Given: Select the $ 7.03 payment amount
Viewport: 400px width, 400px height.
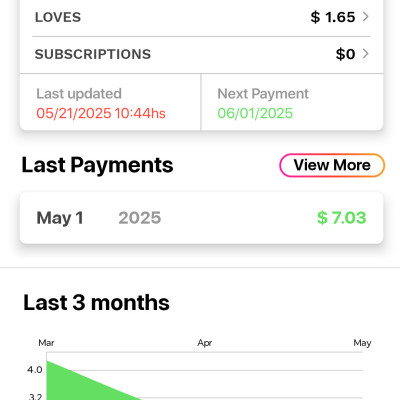Looking at the screenshot, I should [x=342, y=218].
